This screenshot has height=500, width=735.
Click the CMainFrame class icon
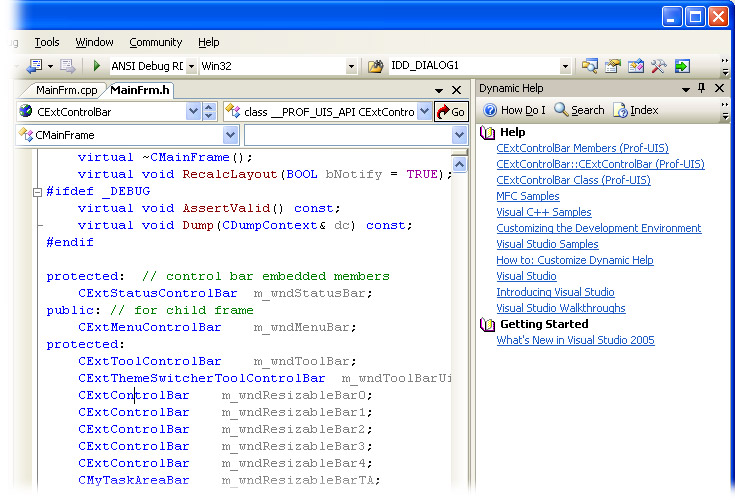coord(26,134)
